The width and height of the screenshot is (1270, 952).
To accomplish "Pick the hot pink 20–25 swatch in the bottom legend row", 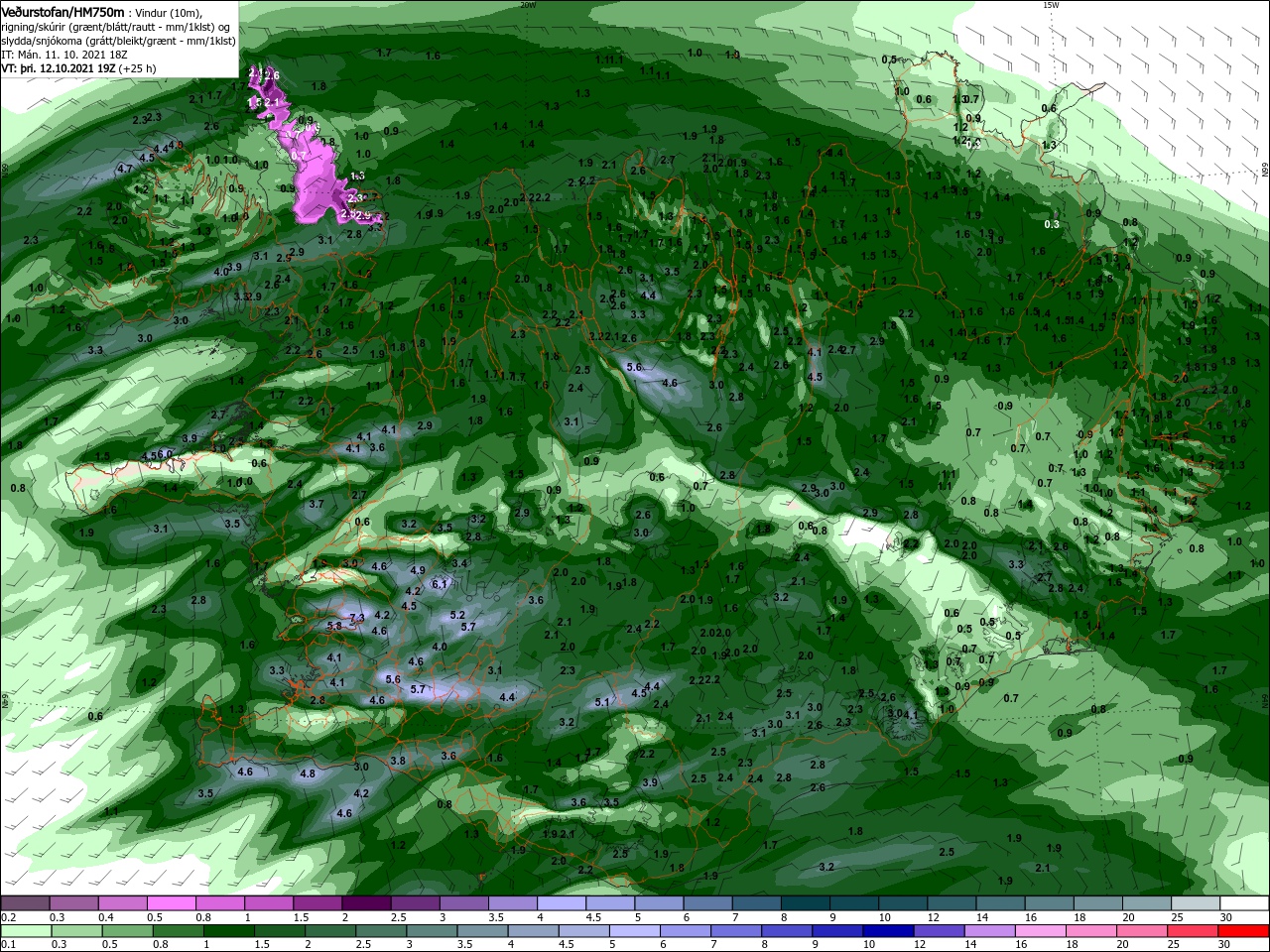I will (1140, 931).
